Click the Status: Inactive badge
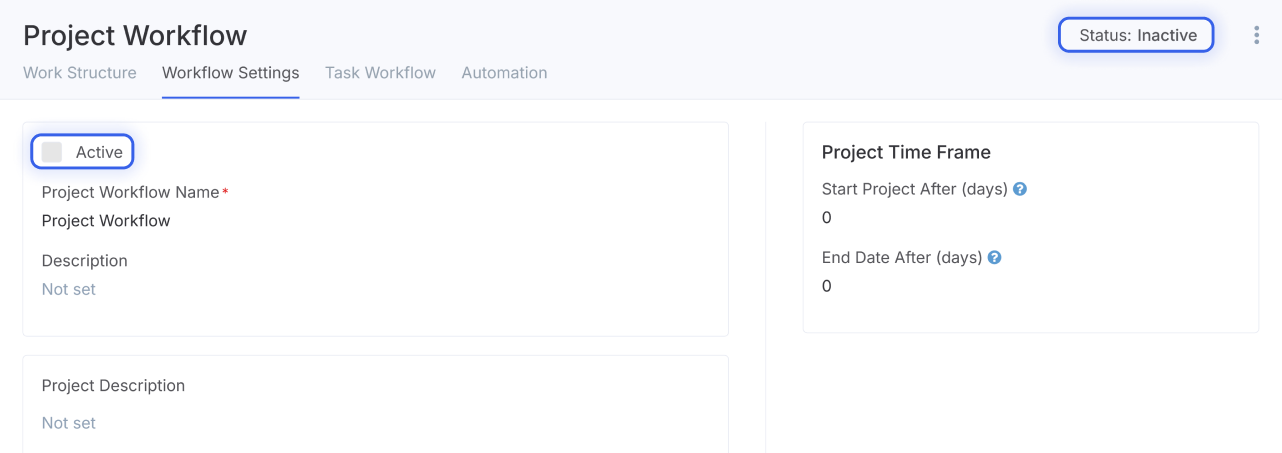 pos(1137,35)
